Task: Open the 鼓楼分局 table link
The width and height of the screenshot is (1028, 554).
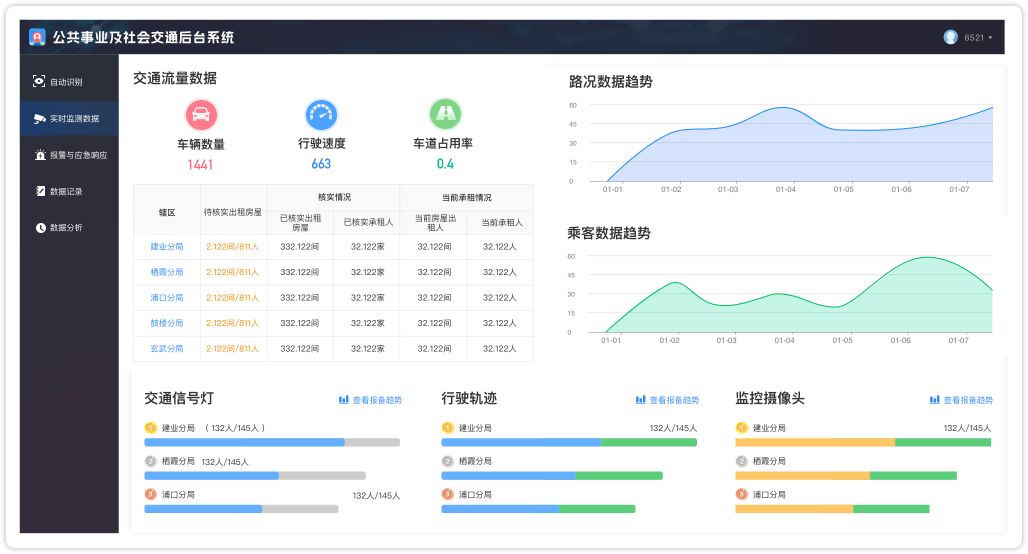Action: 167,323
